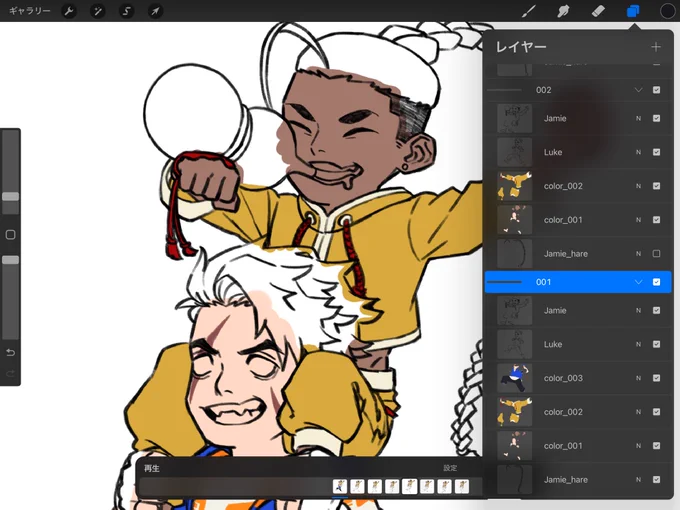Hide Luke layer in group 001

pos(657,344)
